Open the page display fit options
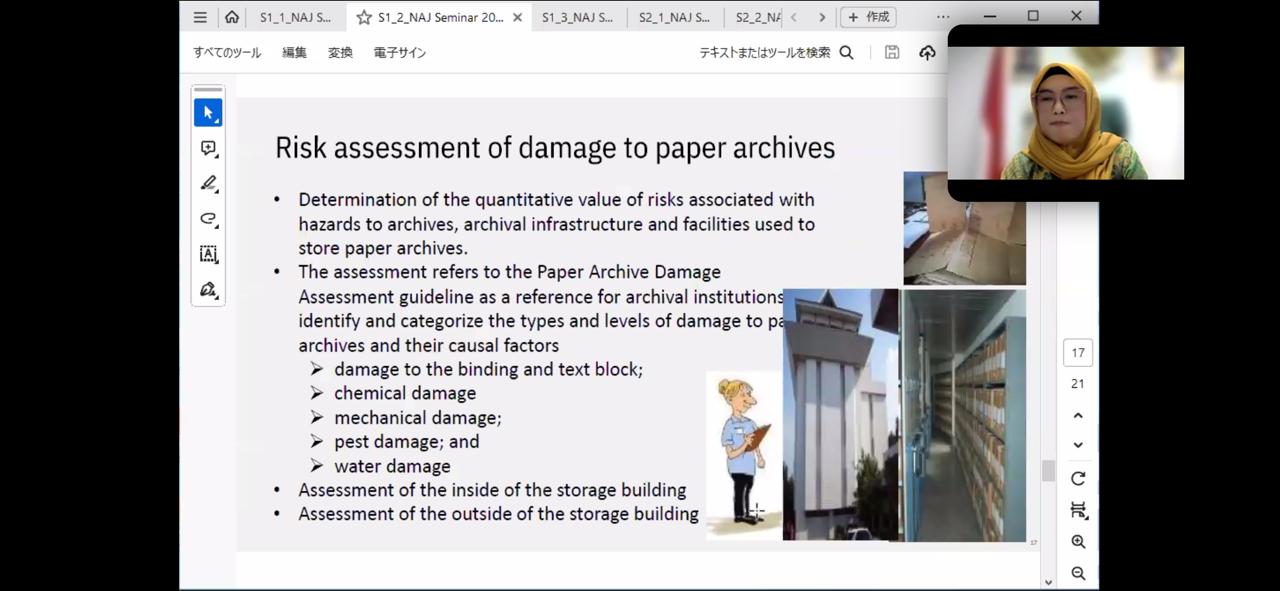Screen dimensions: 1280x591 click(1078, 510)
